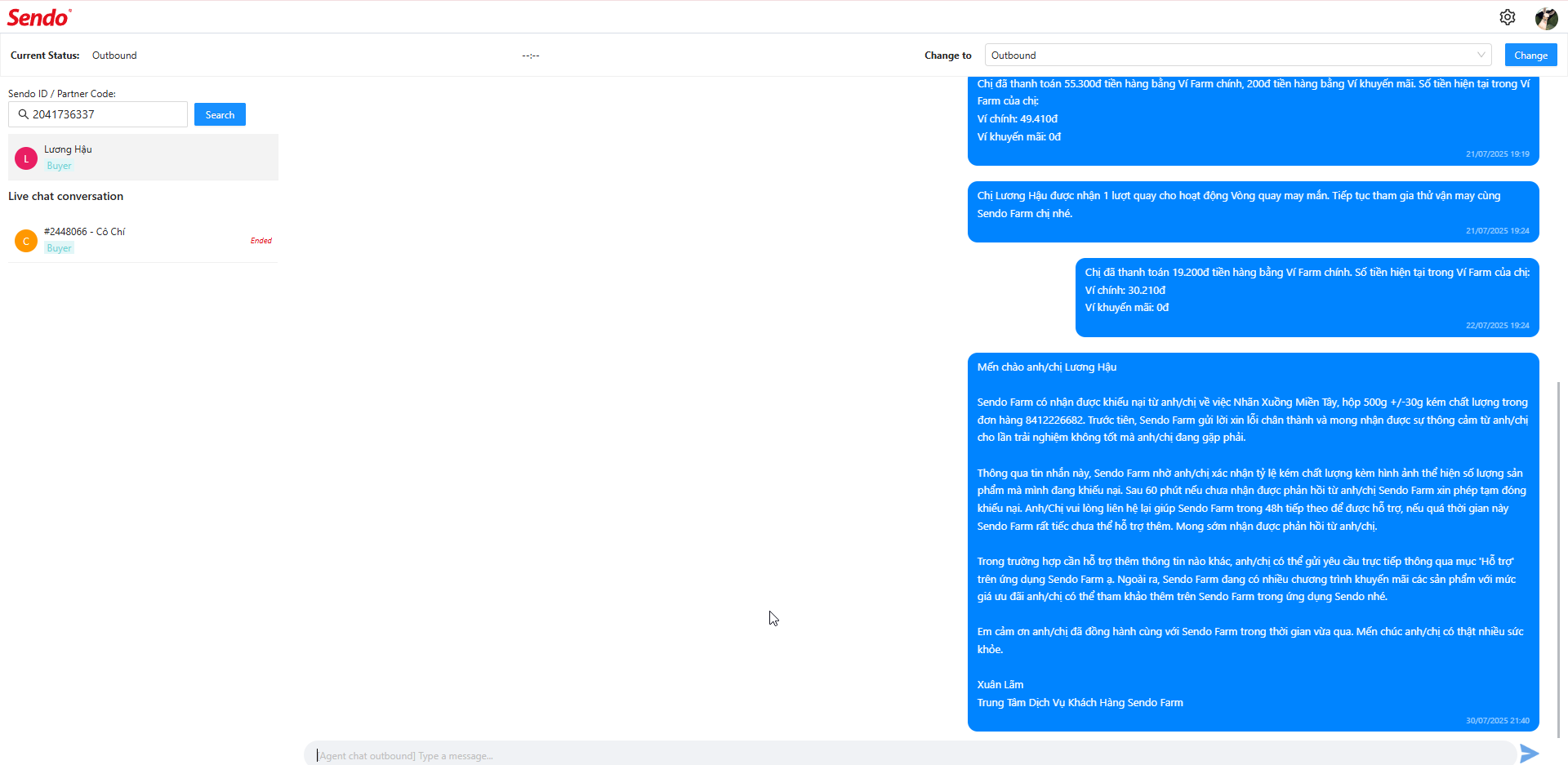This screenshot has height=765, width=1568.
Task: Open the user profile avatar
Action: pos(1546,17)
